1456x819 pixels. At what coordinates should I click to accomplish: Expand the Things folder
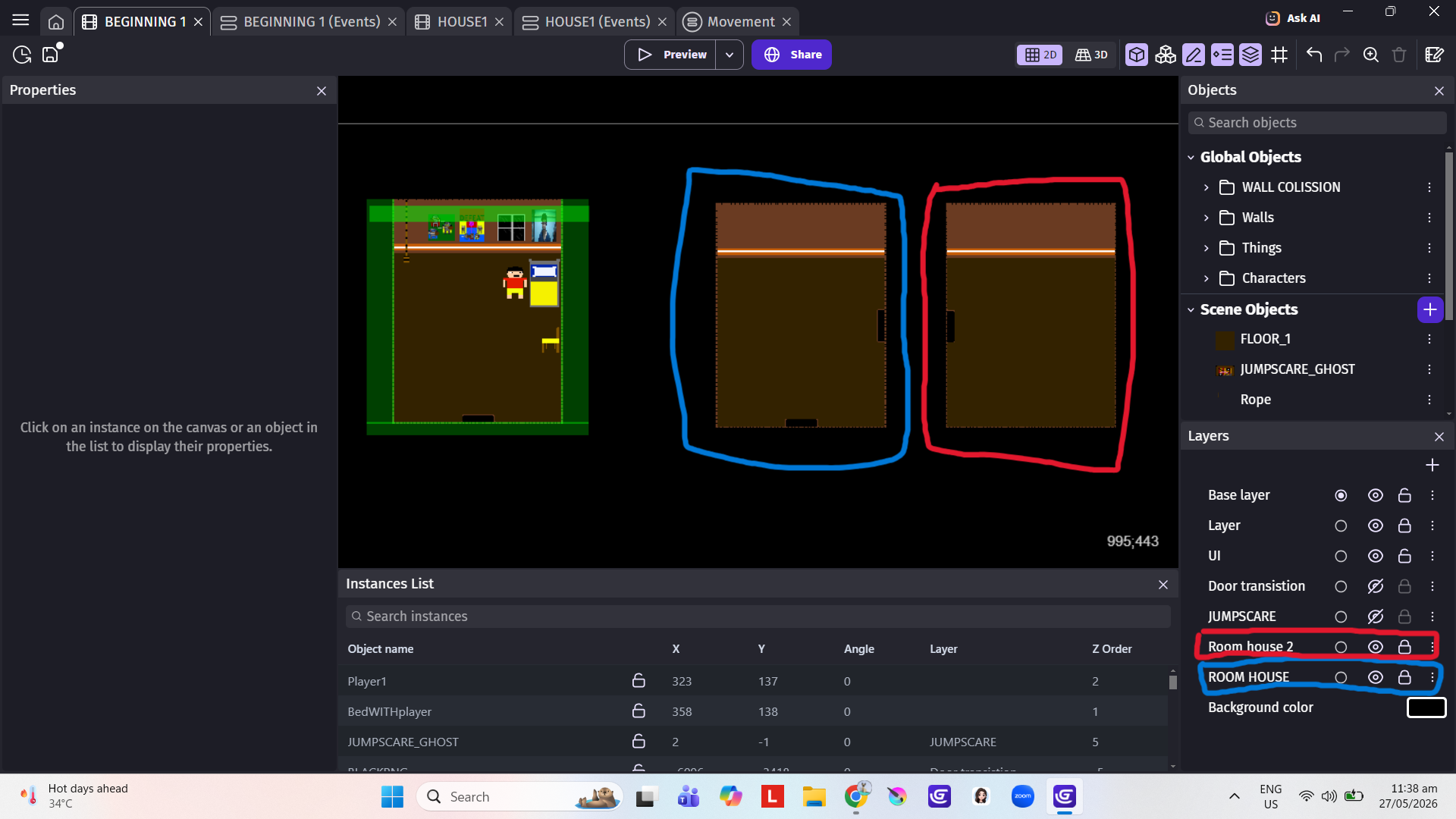1206,248
